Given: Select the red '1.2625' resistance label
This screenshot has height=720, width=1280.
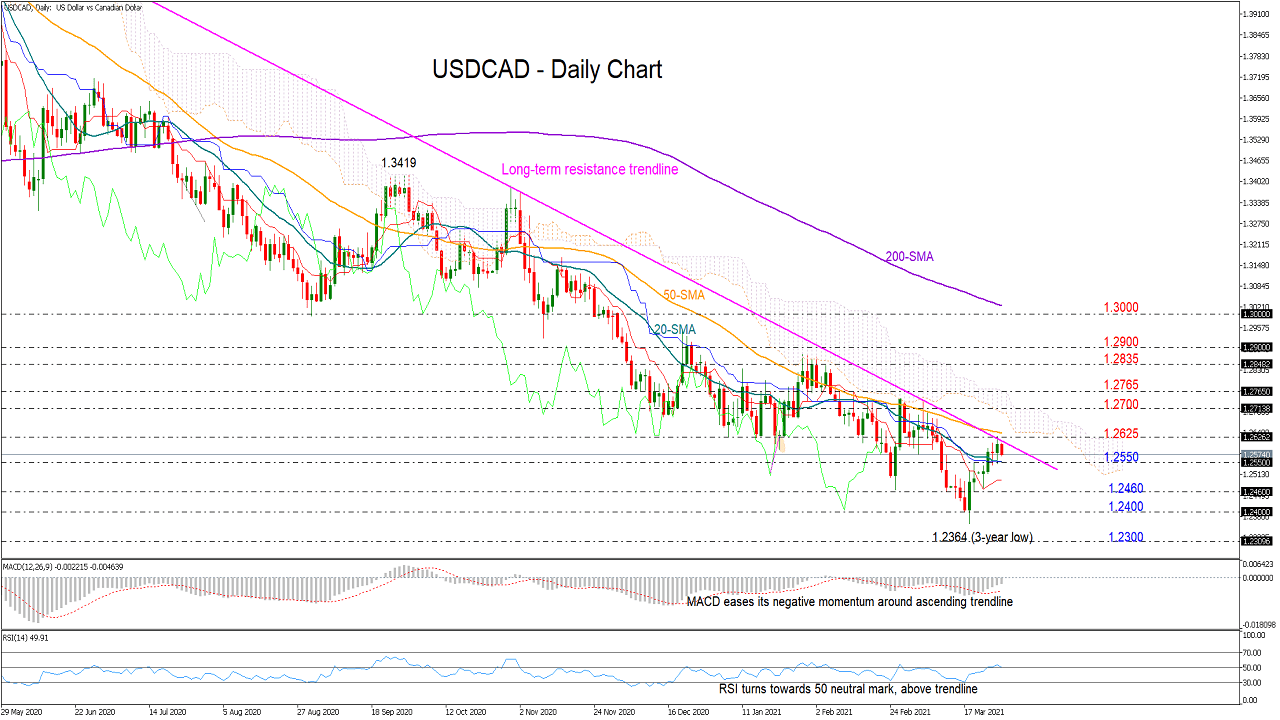Looking at the screenshot, I should pos(1122,434).
